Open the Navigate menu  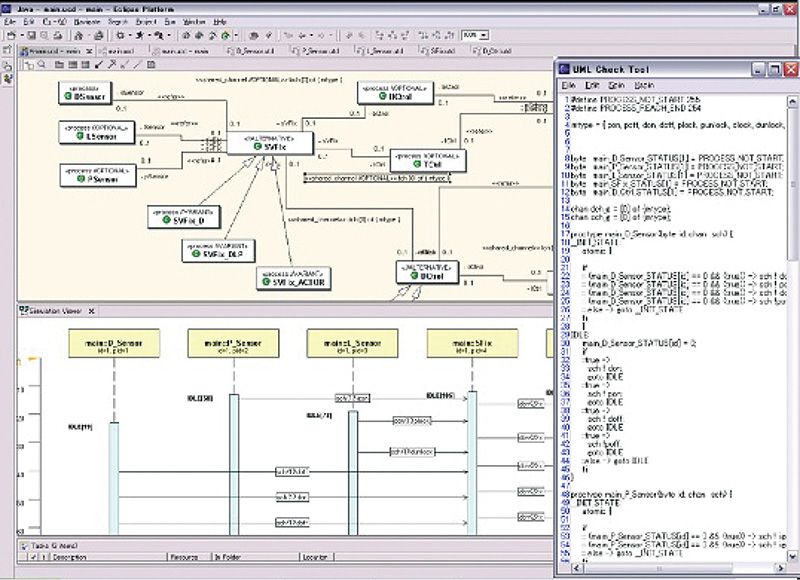click(x=89, y=21)
